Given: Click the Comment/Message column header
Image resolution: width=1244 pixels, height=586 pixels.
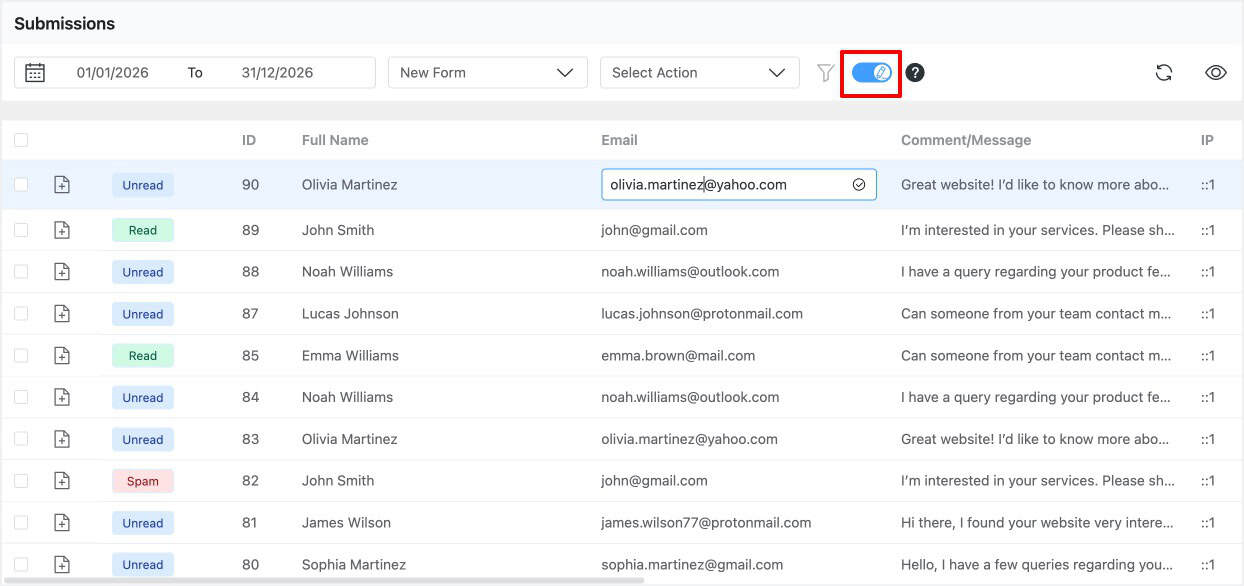Looking at the screenshot, I should (x=966, y=140).
